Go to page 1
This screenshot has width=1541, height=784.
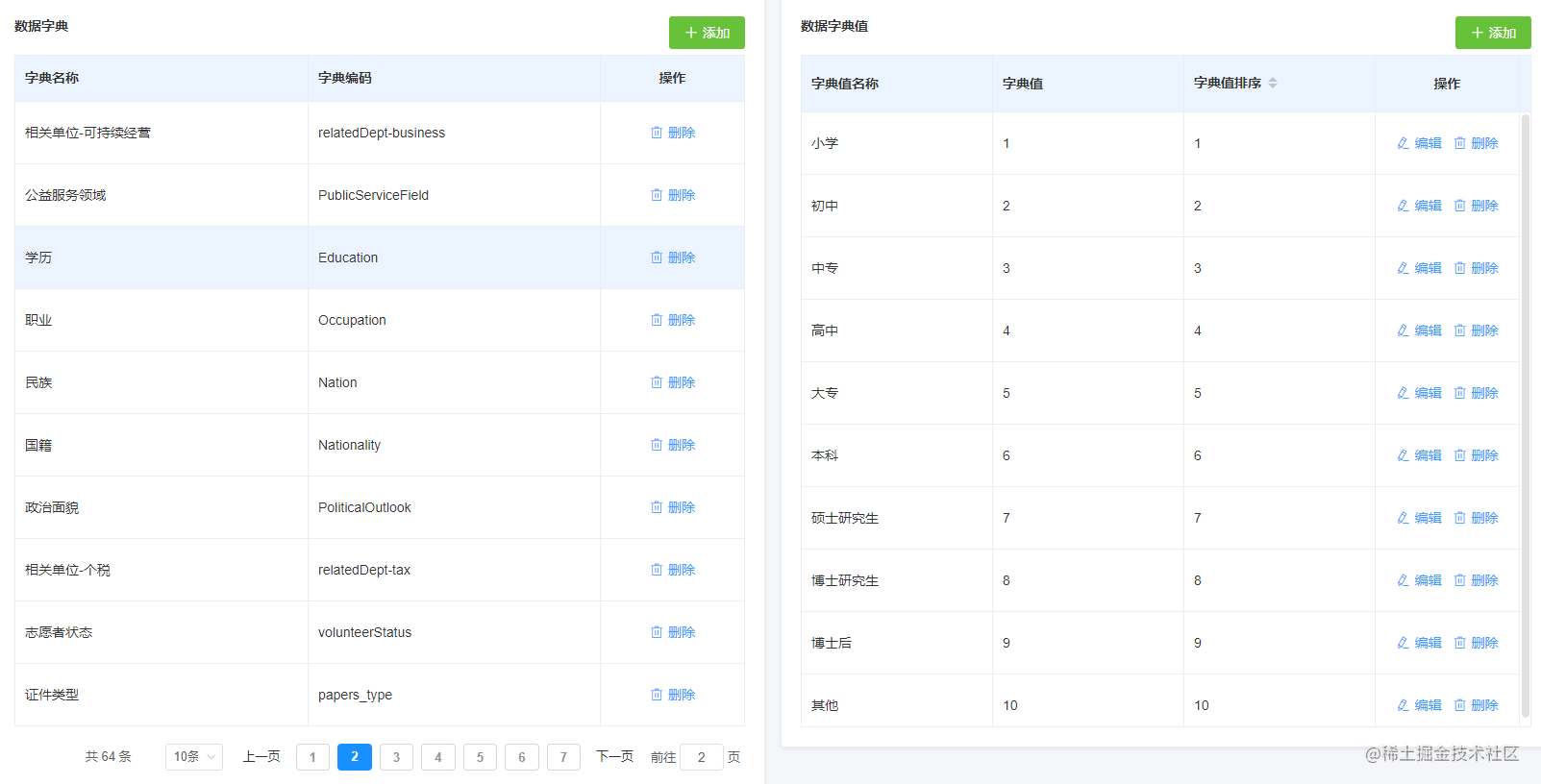click(312, 757)
